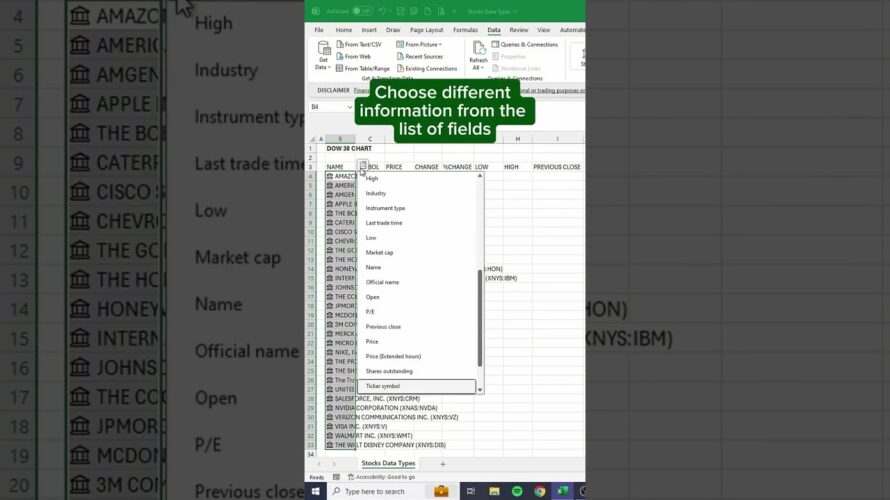Screen dimensions: 890x500
Task: Expand the Name Box dropdown arrow
Action: point(349,107)
